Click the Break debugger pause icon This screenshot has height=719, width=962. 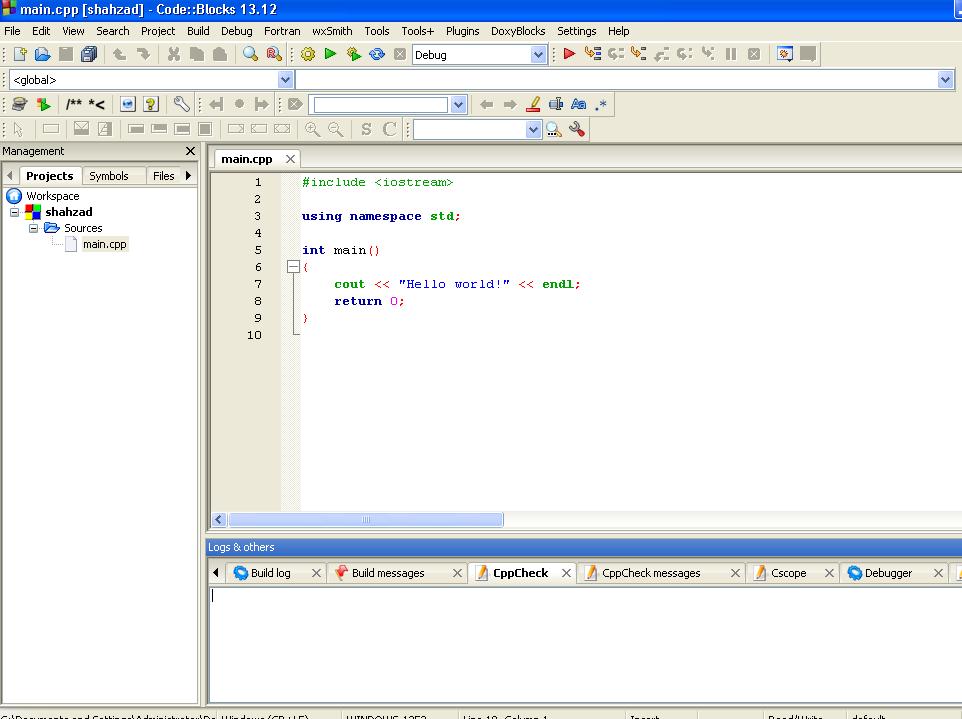pos(731,54)
